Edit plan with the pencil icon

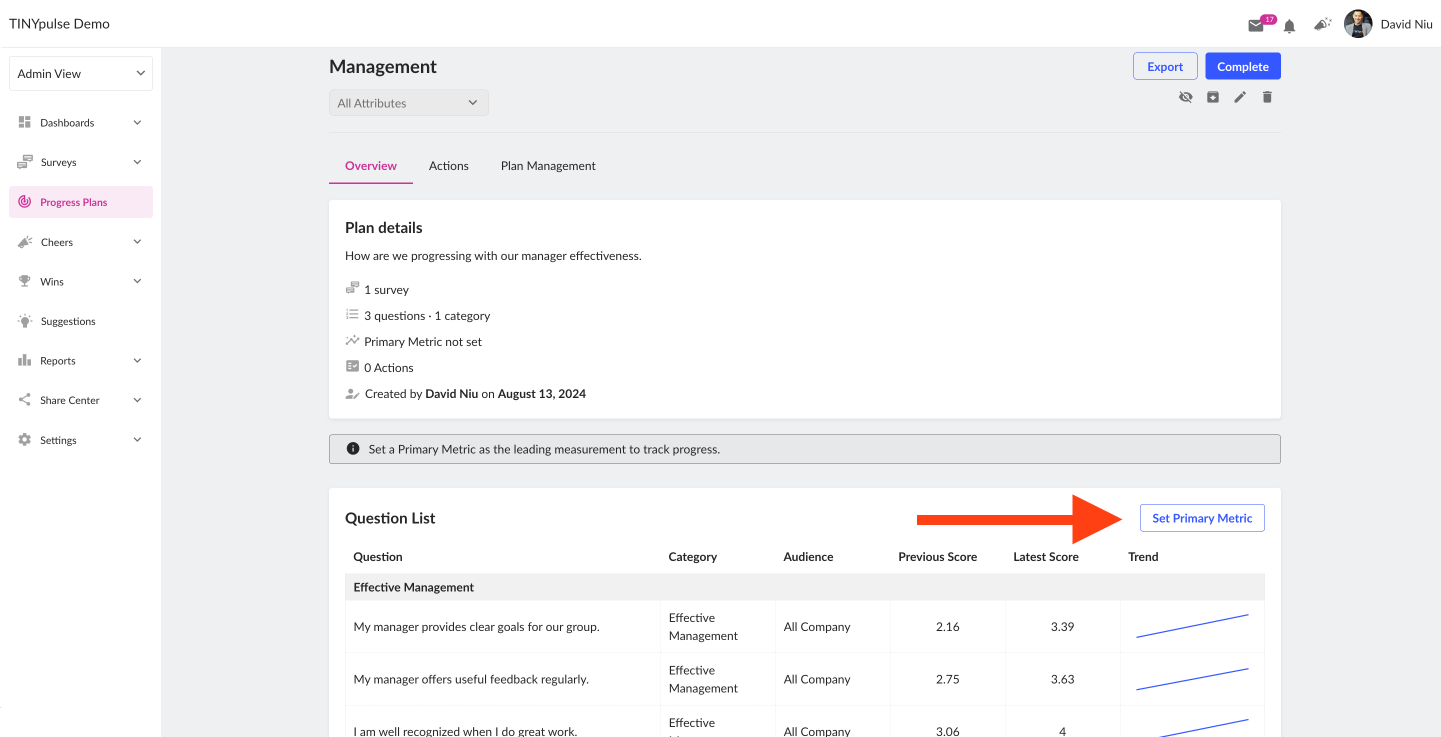point(1240,97)
